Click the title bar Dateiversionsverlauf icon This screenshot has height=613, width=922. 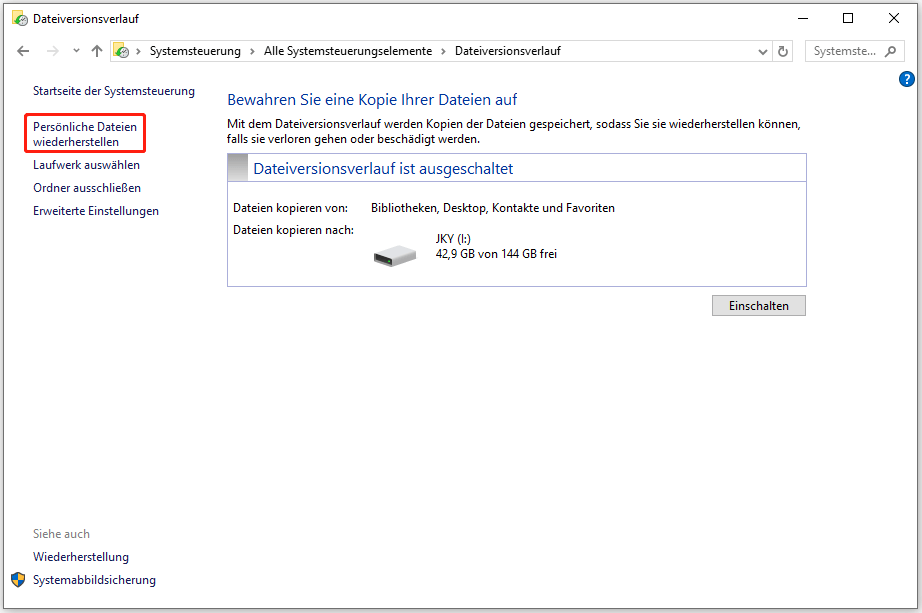[x=20, y=19]
